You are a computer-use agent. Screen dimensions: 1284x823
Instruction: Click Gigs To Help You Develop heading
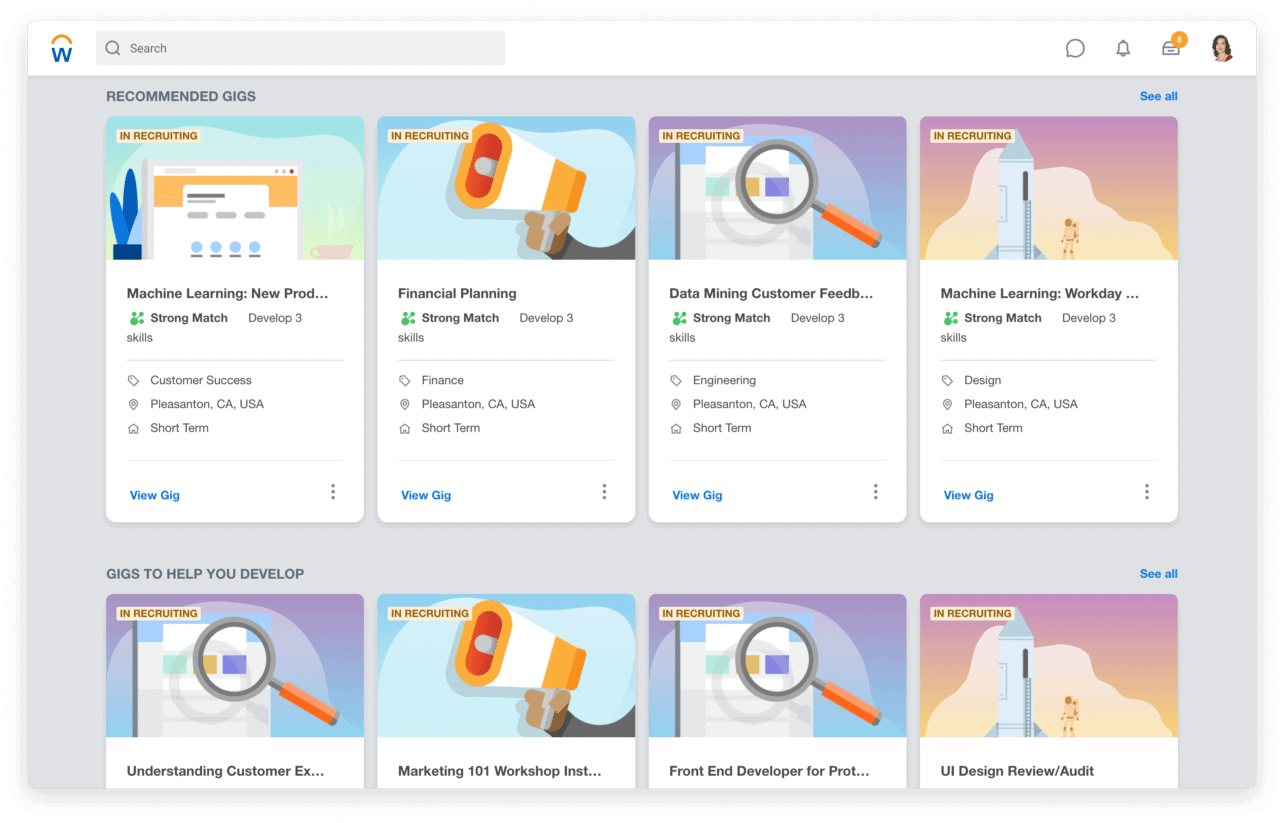click(205, 574)
